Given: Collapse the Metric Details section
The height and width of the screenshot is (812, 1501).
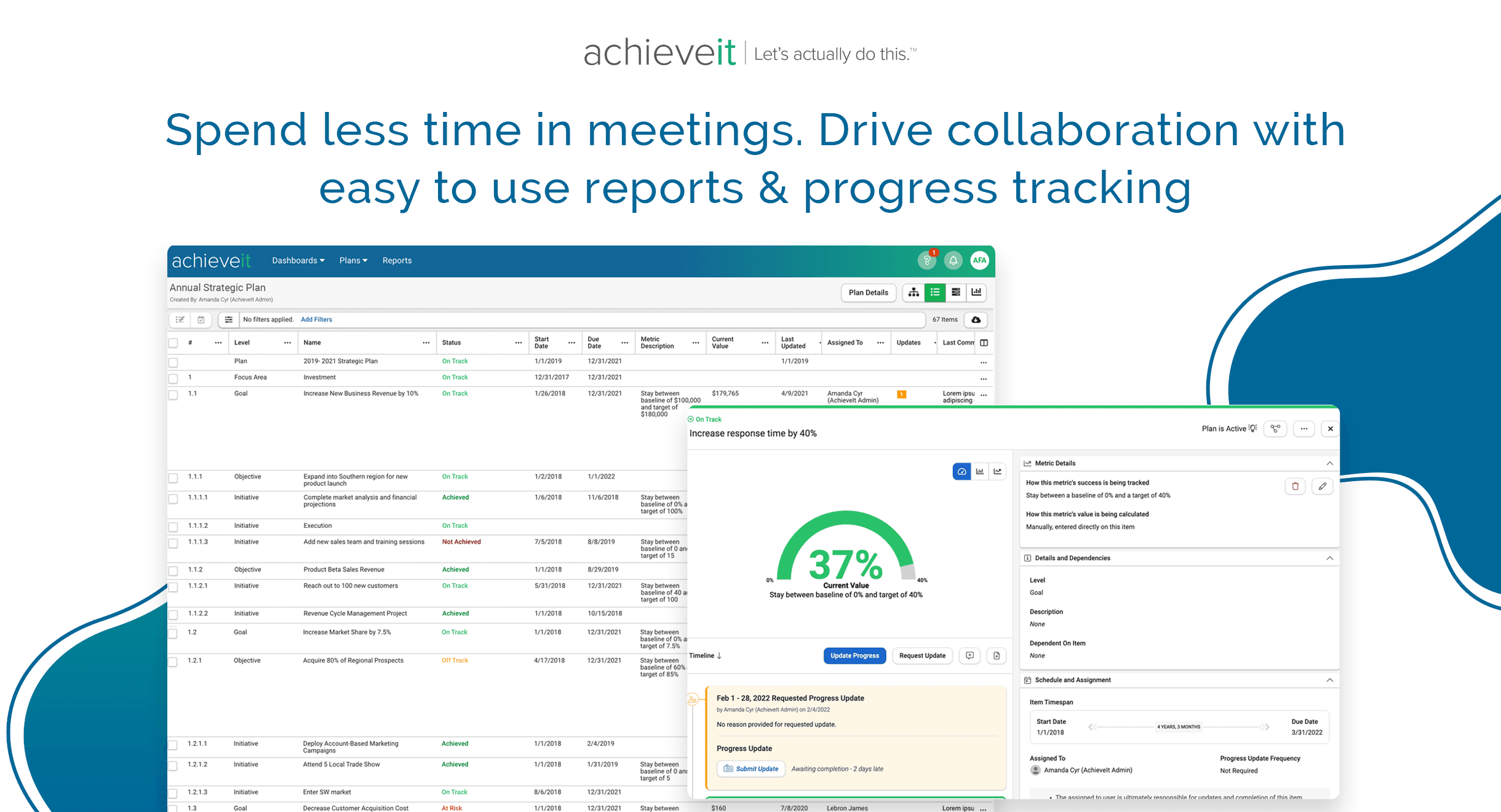Looking at the screenshot, I should click(x=1329, y=463).
